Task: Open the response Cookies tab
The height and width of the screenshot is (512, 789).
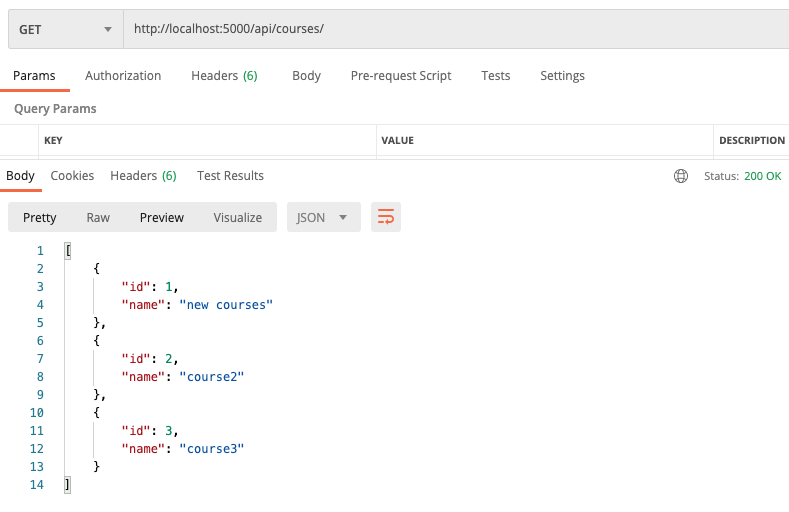Action: (x=72, y=176)
